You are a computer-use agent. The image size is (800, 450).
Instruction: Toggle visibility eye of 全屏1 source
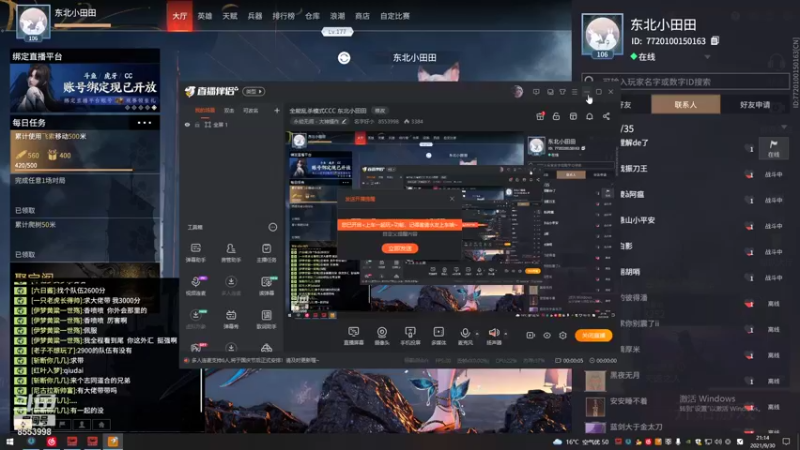[187, 124]
